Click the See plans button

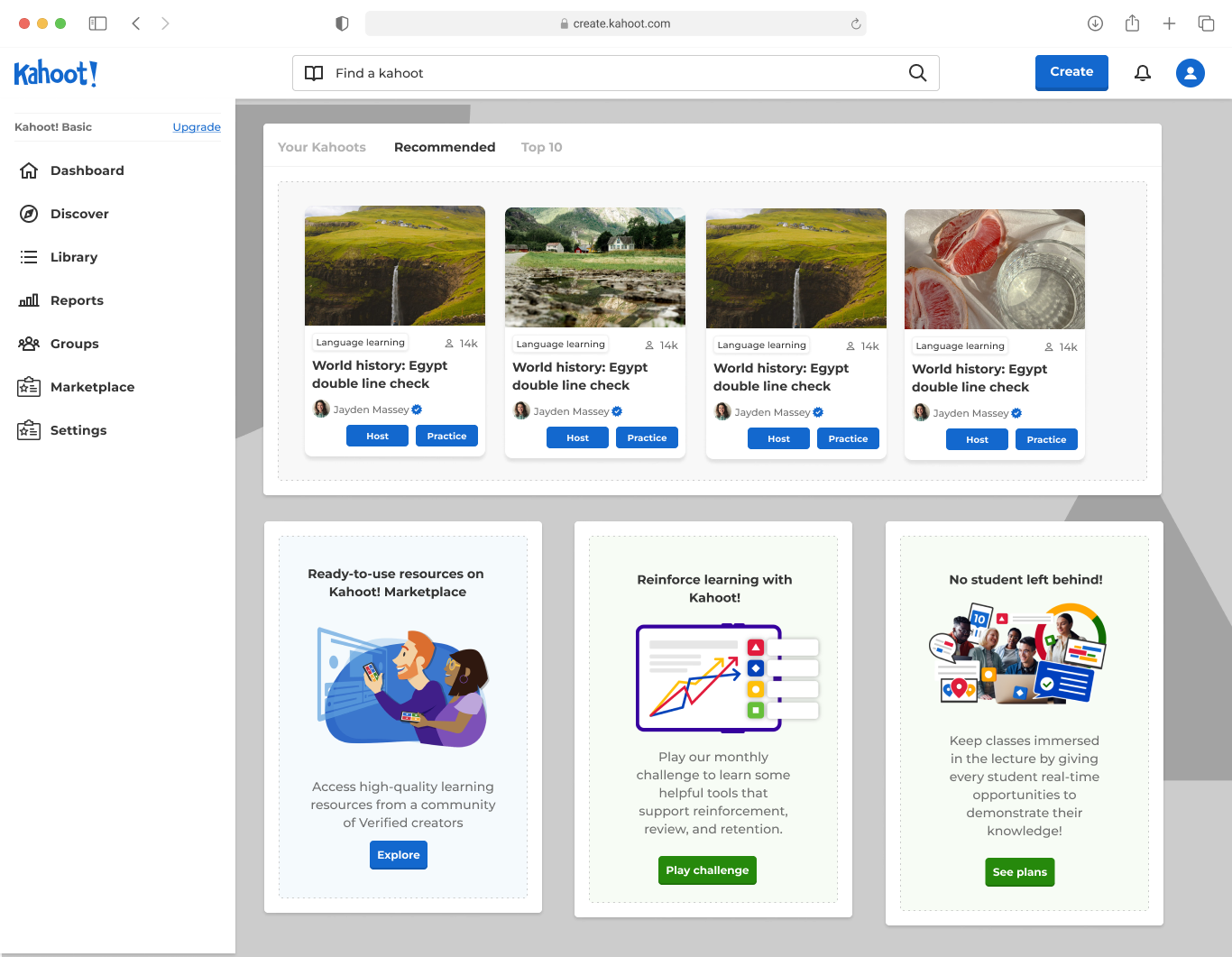point(1020,872)
